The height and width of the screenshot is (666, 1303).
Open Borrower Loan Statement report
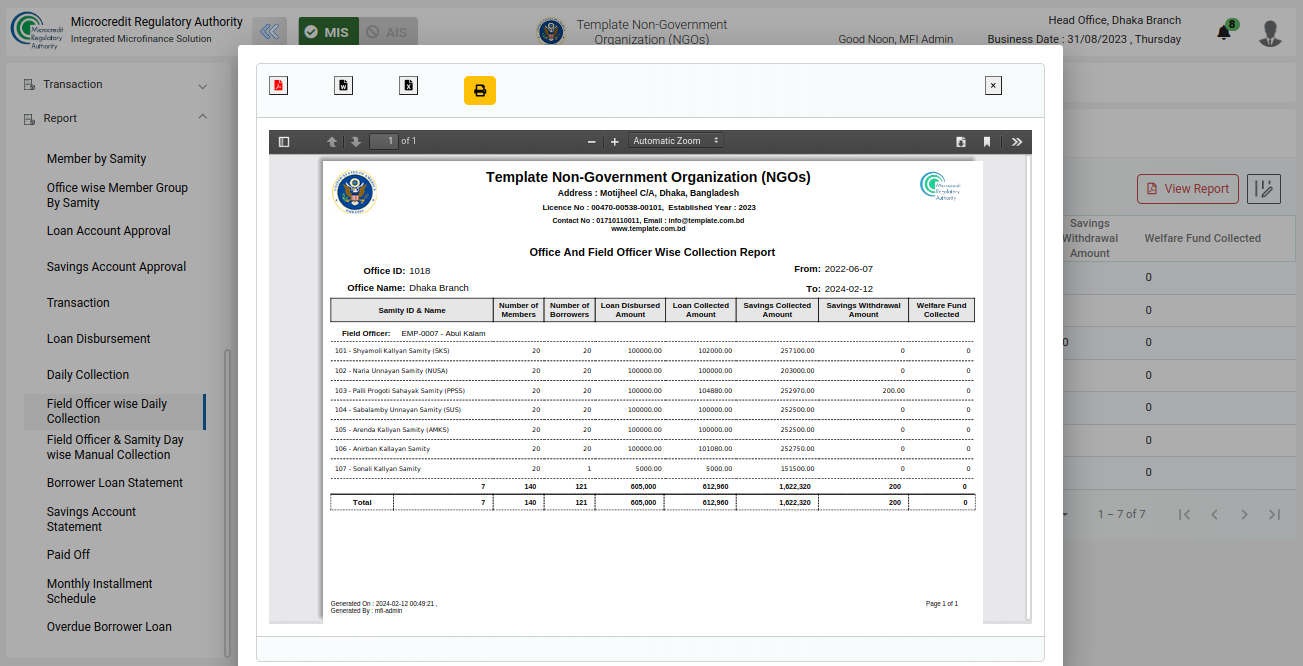[x=115, y=483]
